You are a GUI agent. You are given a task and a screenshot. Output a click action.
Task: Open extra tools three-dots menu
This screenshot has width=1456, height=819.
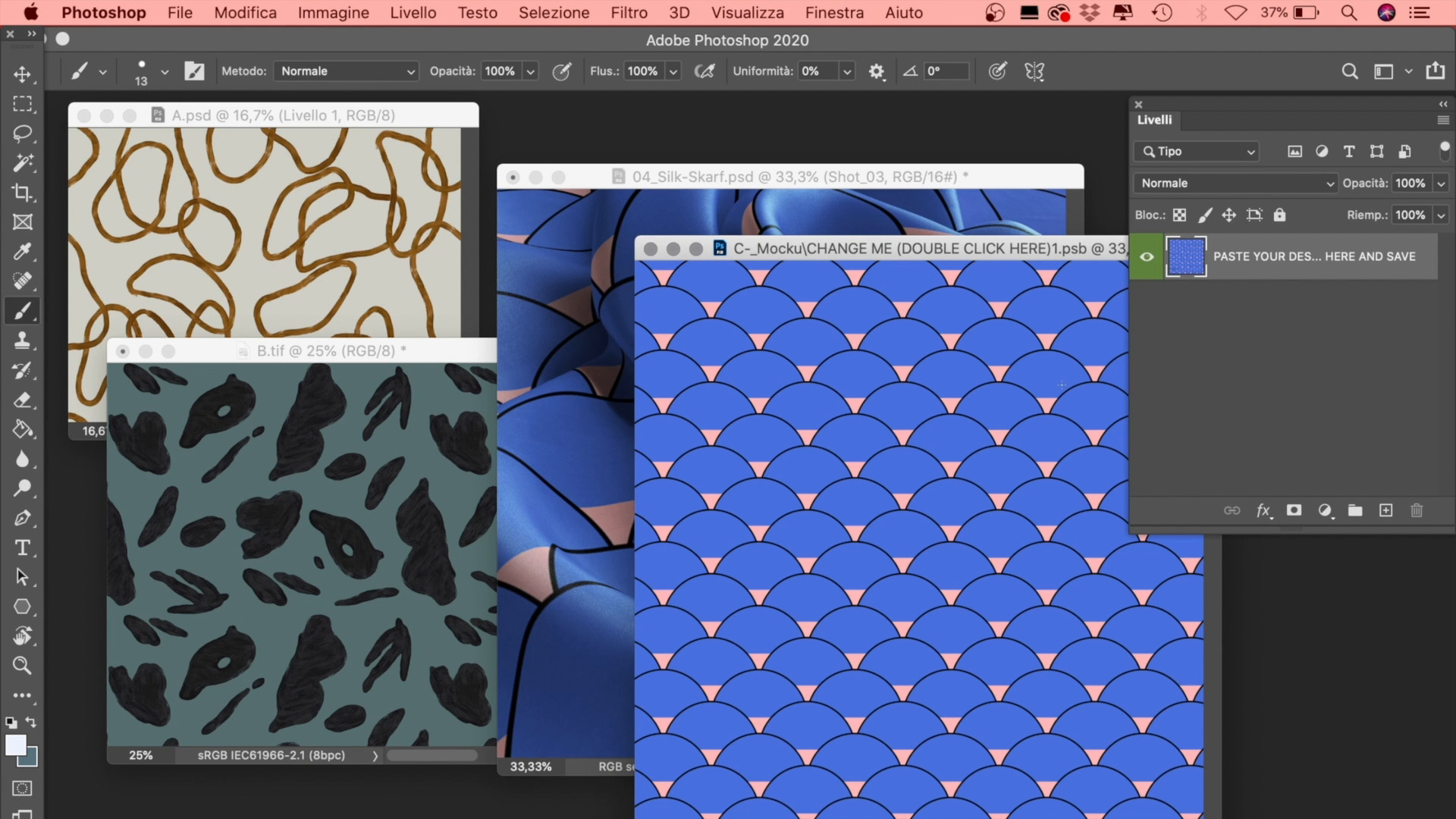[22, 695]
